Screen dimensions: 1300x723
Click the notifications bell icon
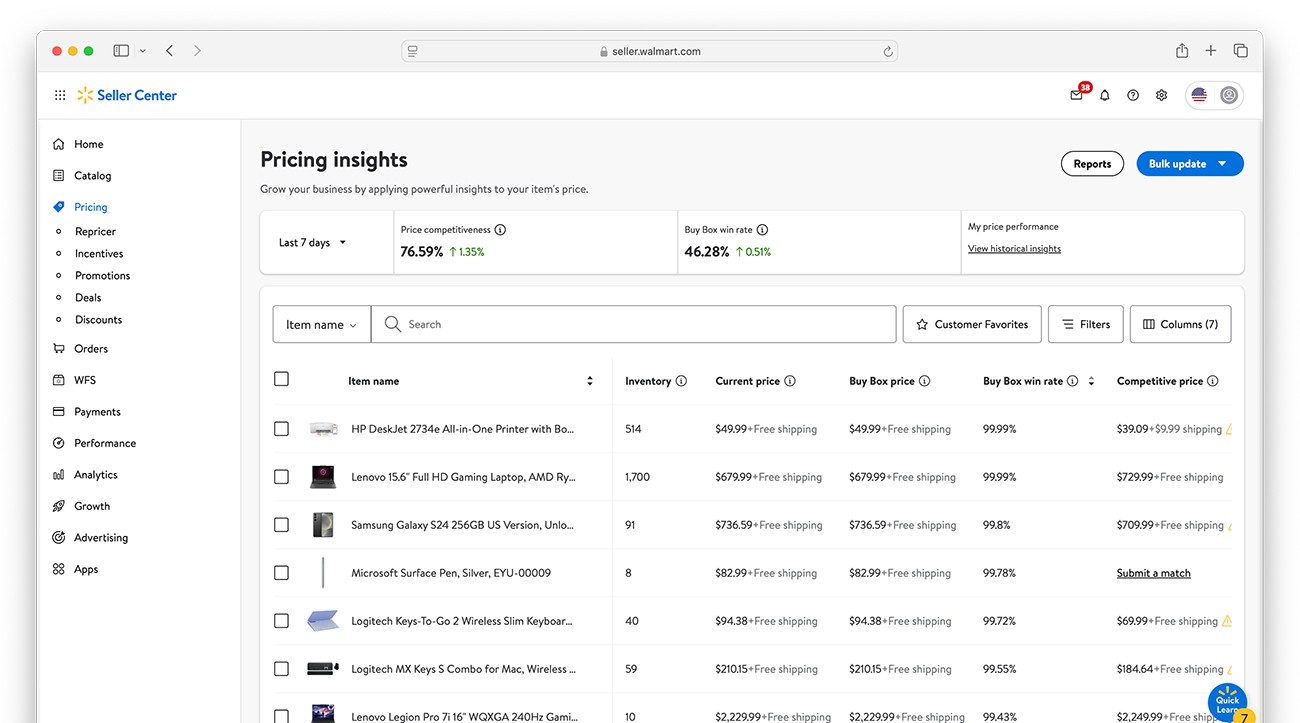[x=1105, y=96]
